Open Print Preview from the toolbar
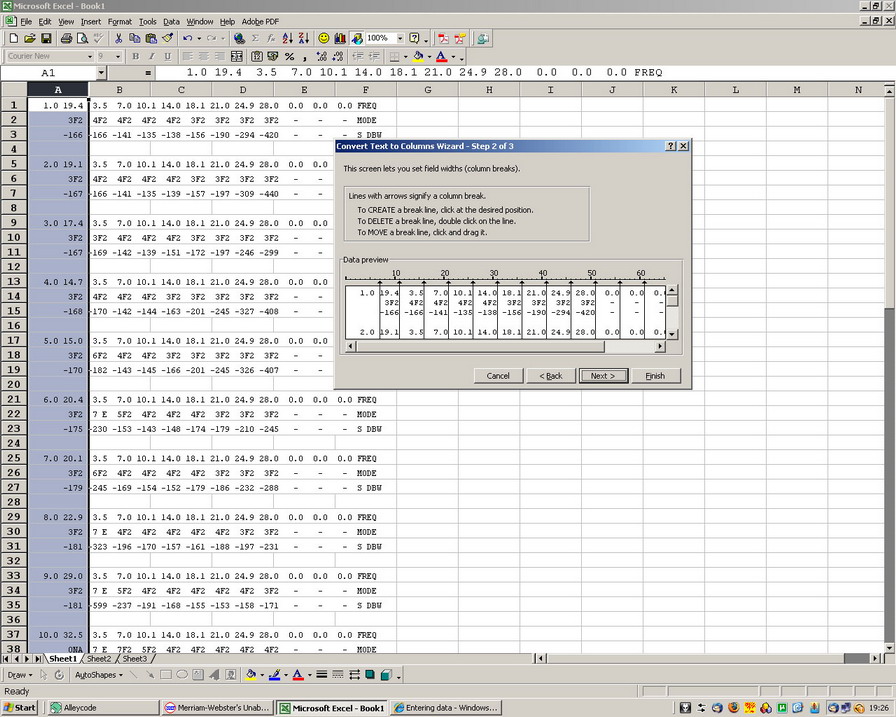Screen dimensions: 896x717 [x=82, y=38]
